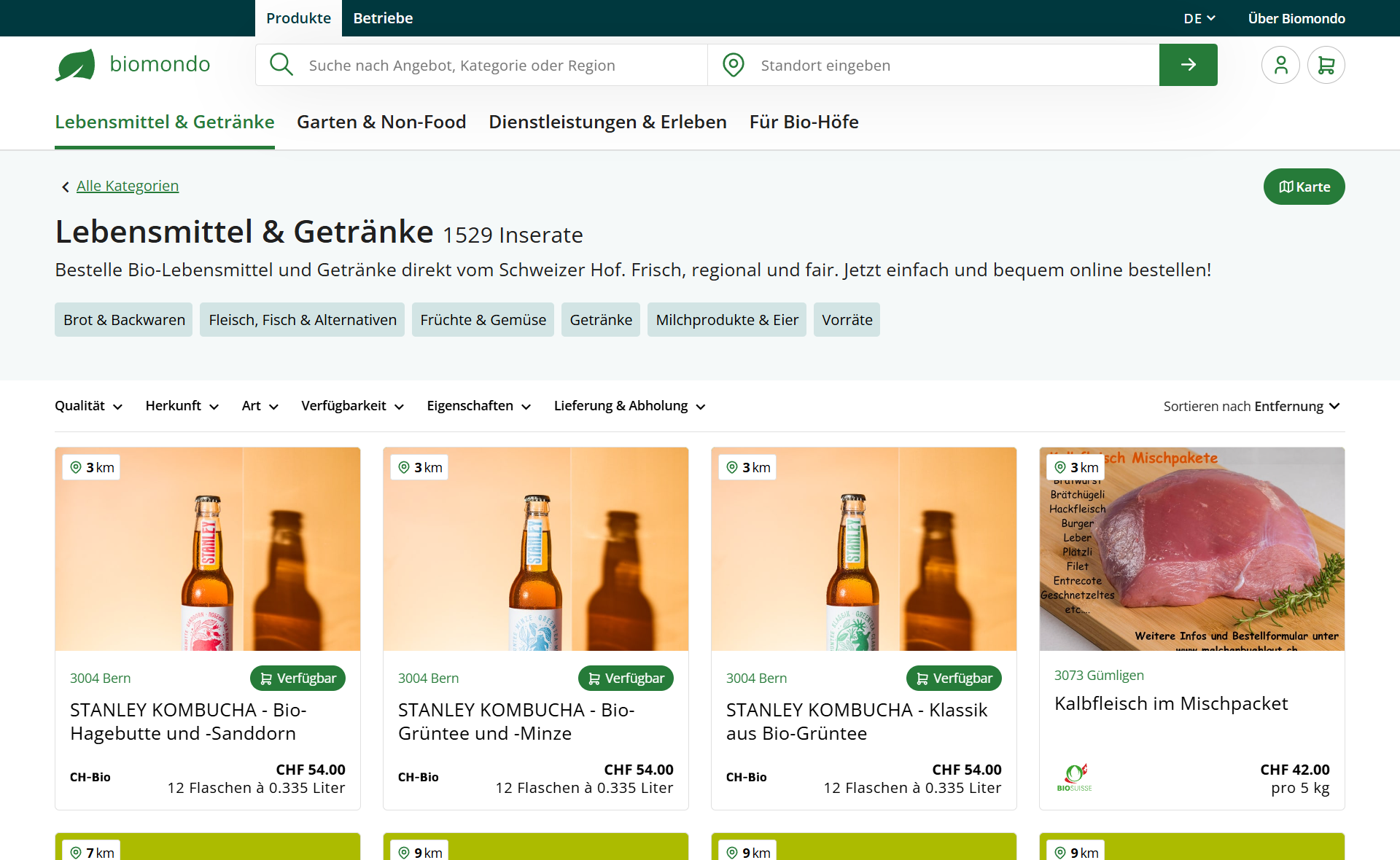Switch to the Betriebe tab
Screen dimensions: 1400x860
click(x=383, y=18)
